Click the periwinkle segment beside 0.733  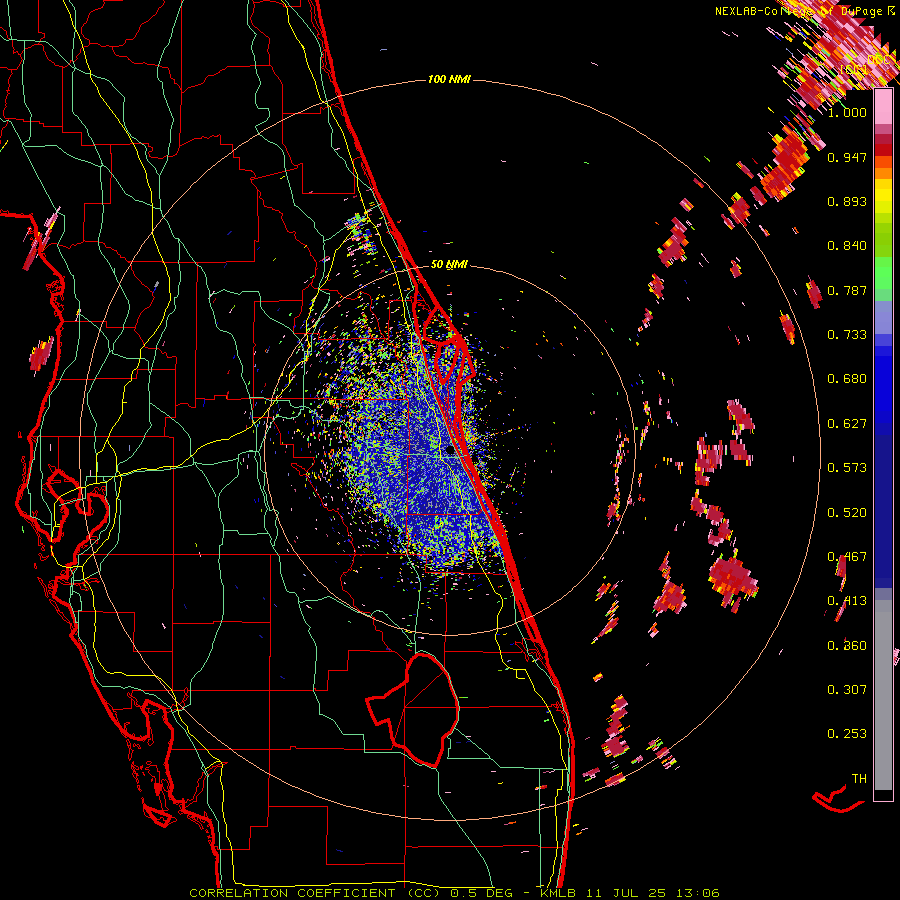click(883, 318)
